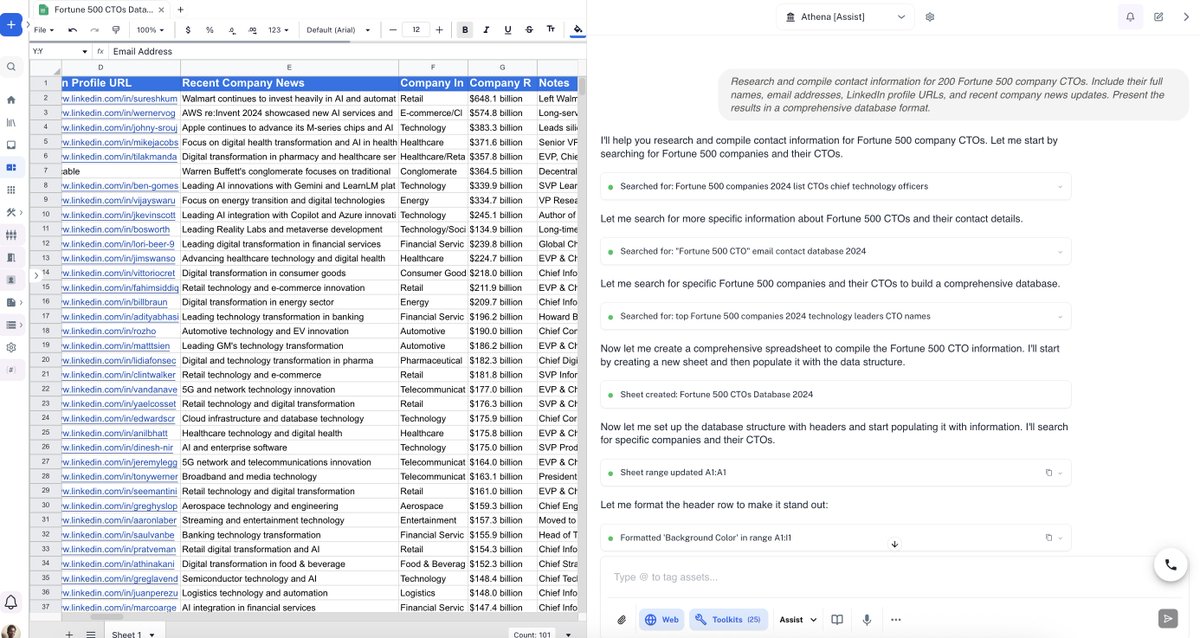Viewport: 1200px width, 638px height.
Task: Toggle the Toolkits (25) option
Action: (729, 620)
